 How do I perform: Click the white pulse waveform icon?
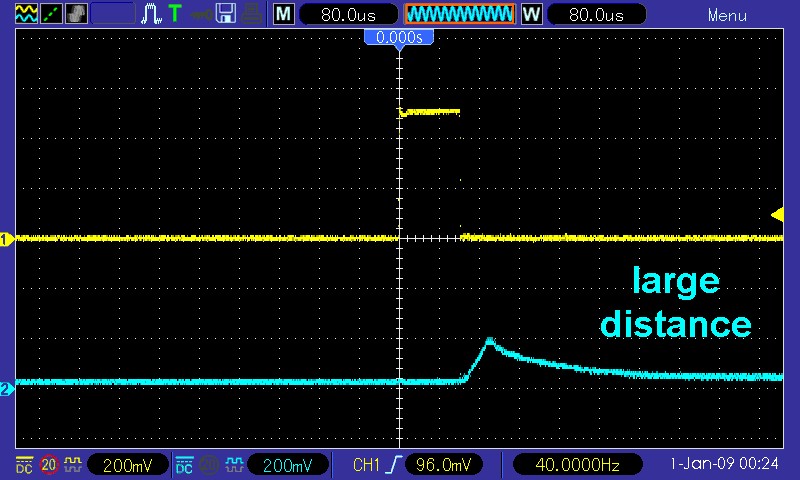tap(151, 14)
